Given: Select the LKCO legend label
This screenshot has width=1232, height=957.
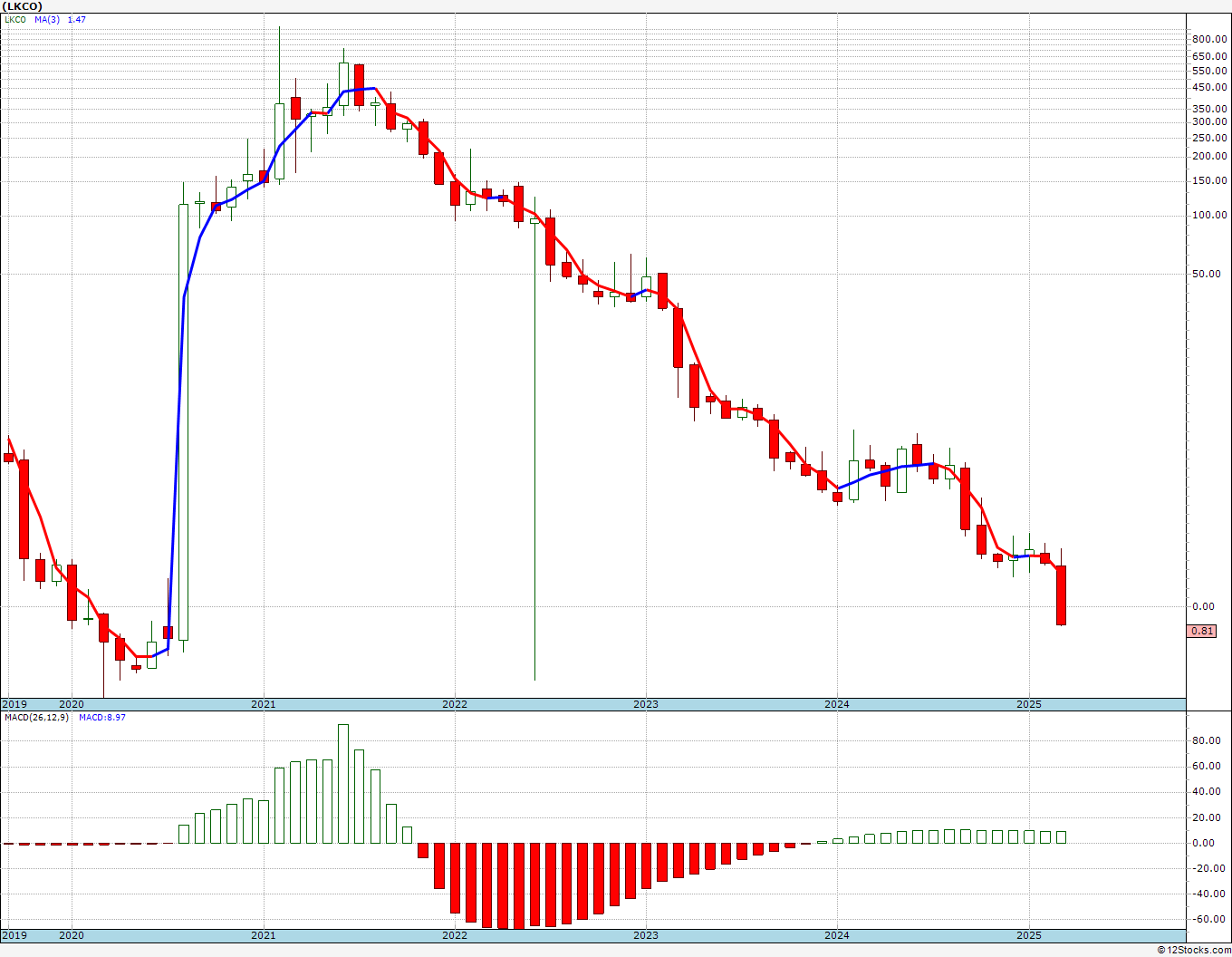Looking at the screenshot, I should (15, 19).
